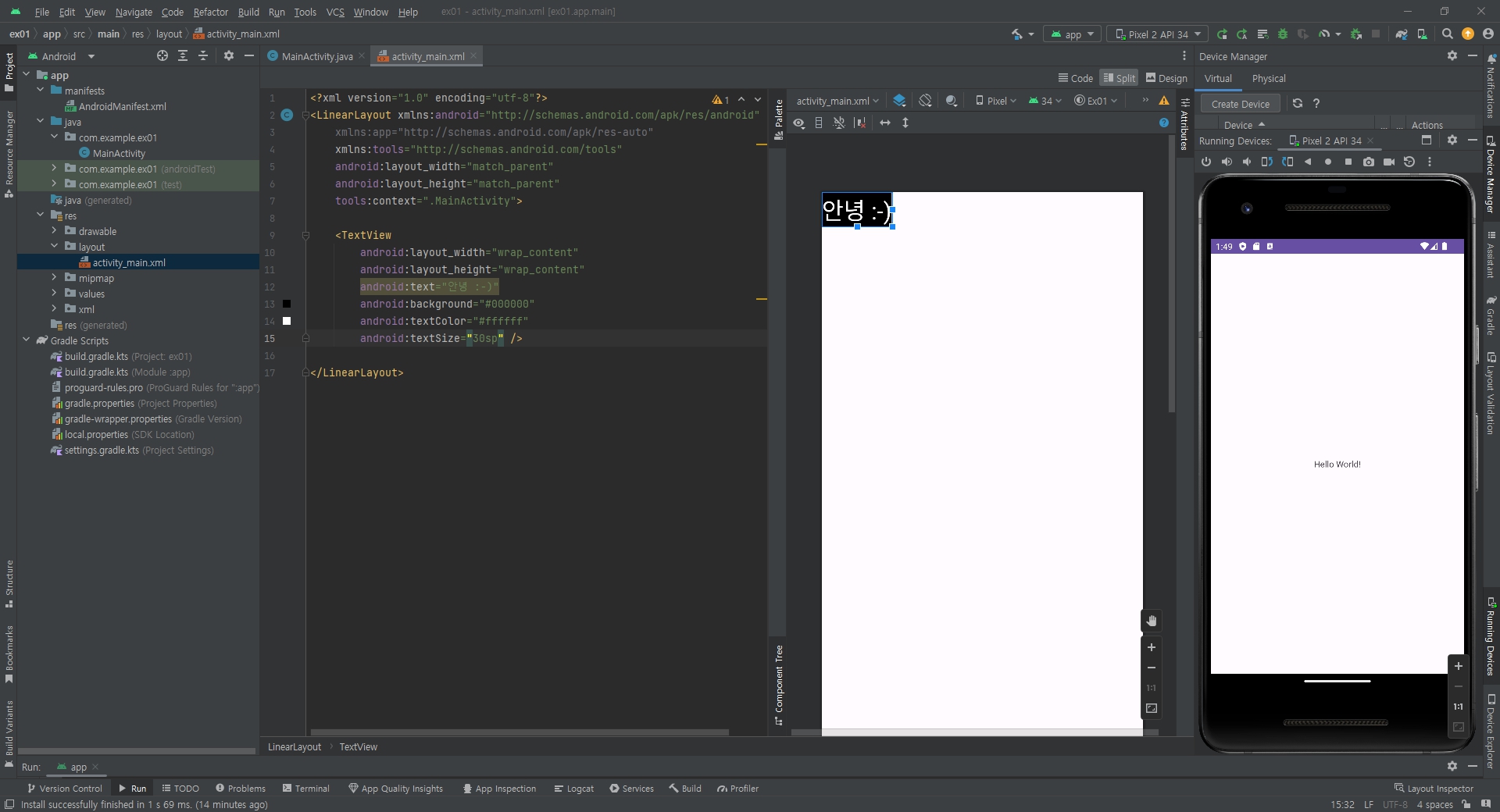Click the orange update notification icon

coord(1467,34)
